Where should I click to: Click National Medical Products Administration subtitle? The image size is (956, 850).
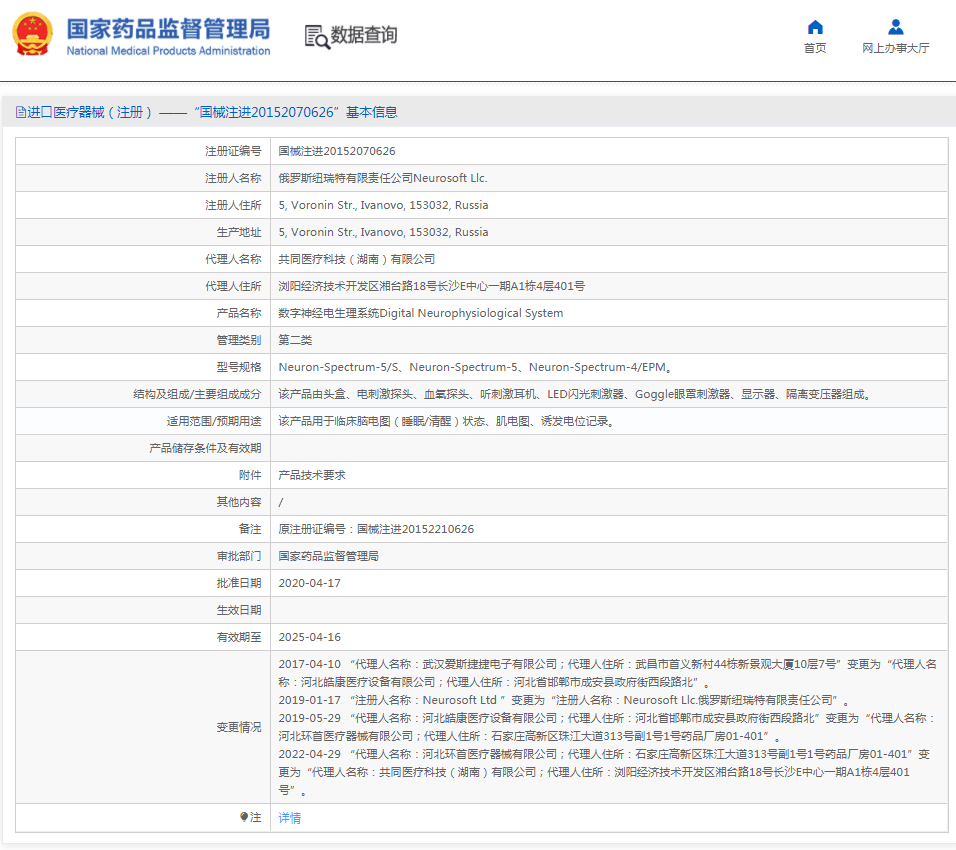[x=168, y=51]
